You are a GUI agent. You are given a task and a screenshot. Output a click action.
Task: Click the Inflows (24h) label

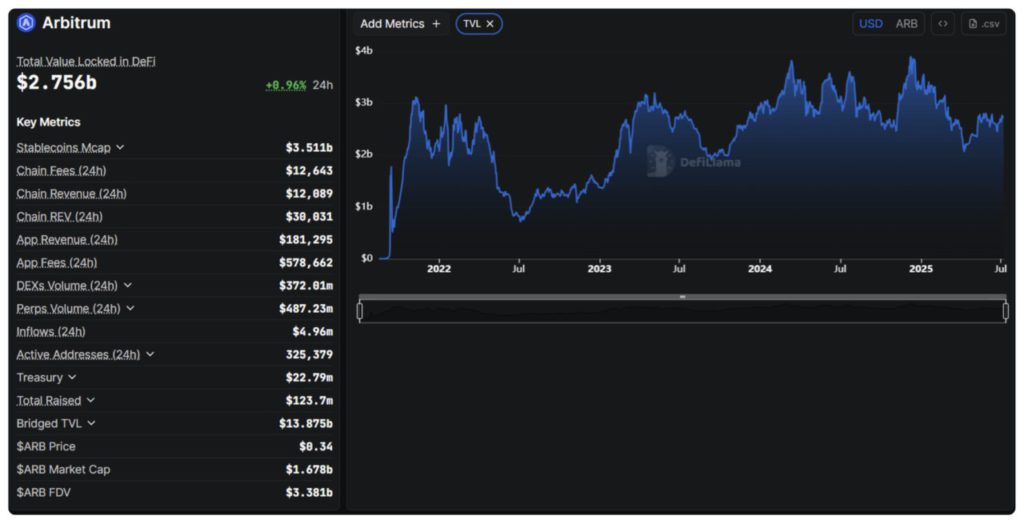pos(51,331)
